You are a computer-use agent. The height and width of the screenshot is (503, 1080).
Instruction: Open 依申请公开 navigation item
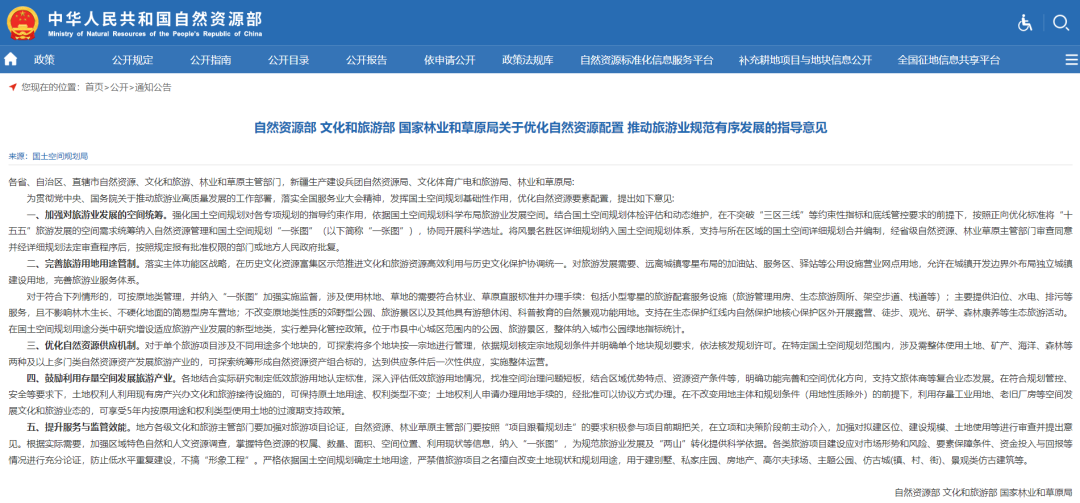(450, 60)
